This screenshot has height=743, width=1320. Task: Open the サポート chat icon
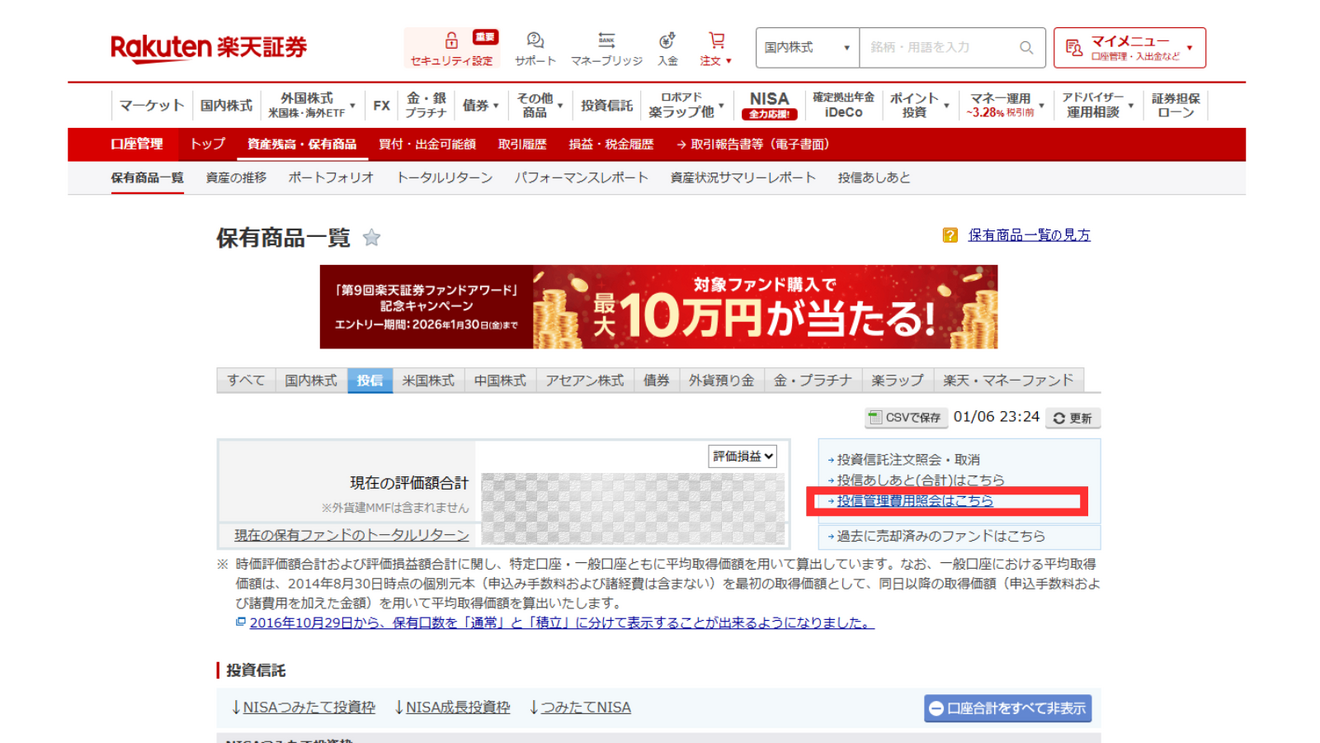[x=535, y=41]
